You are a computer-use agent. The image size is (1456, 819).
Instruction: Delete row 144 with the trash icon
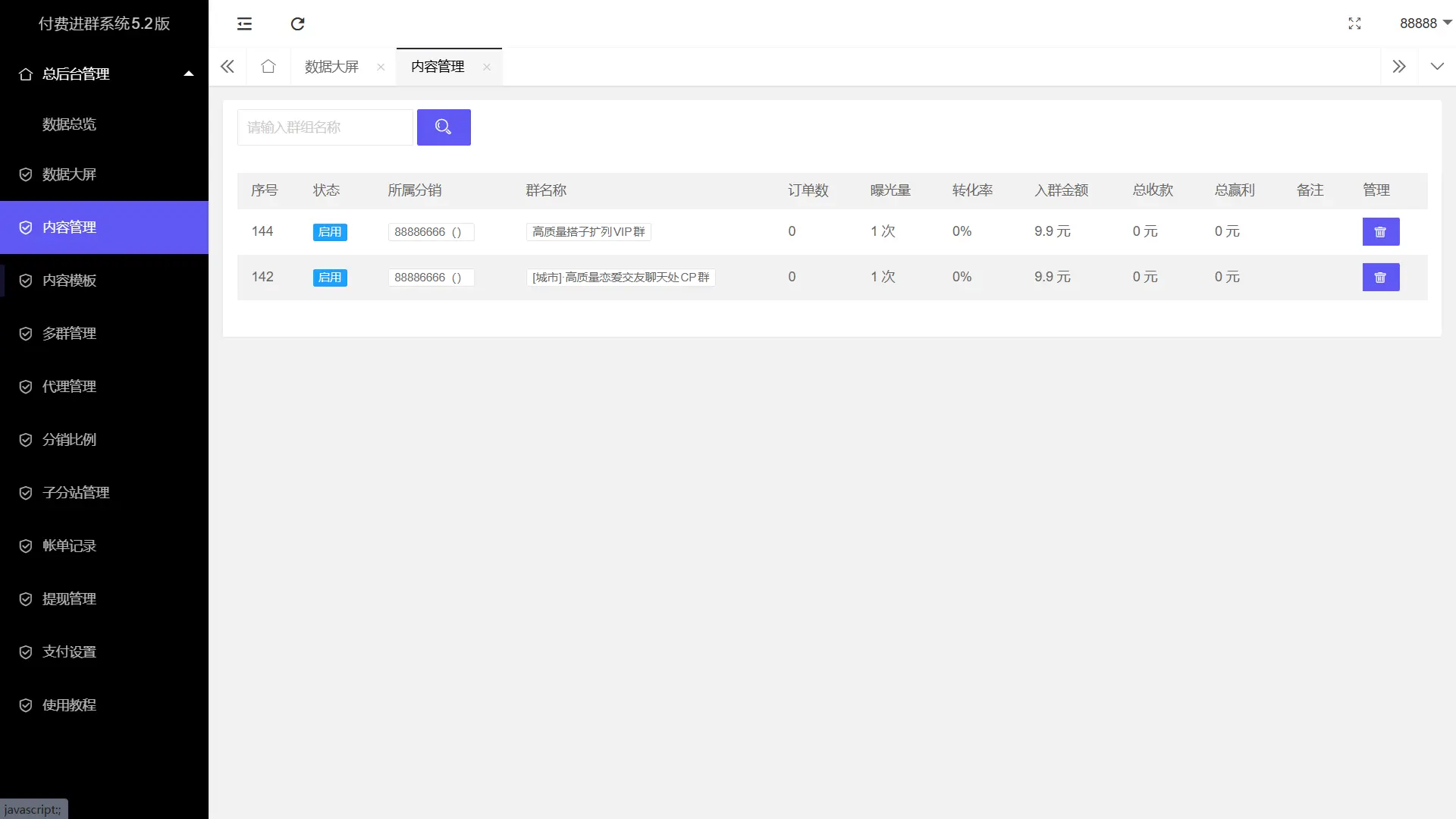(x=1380, y=232)
